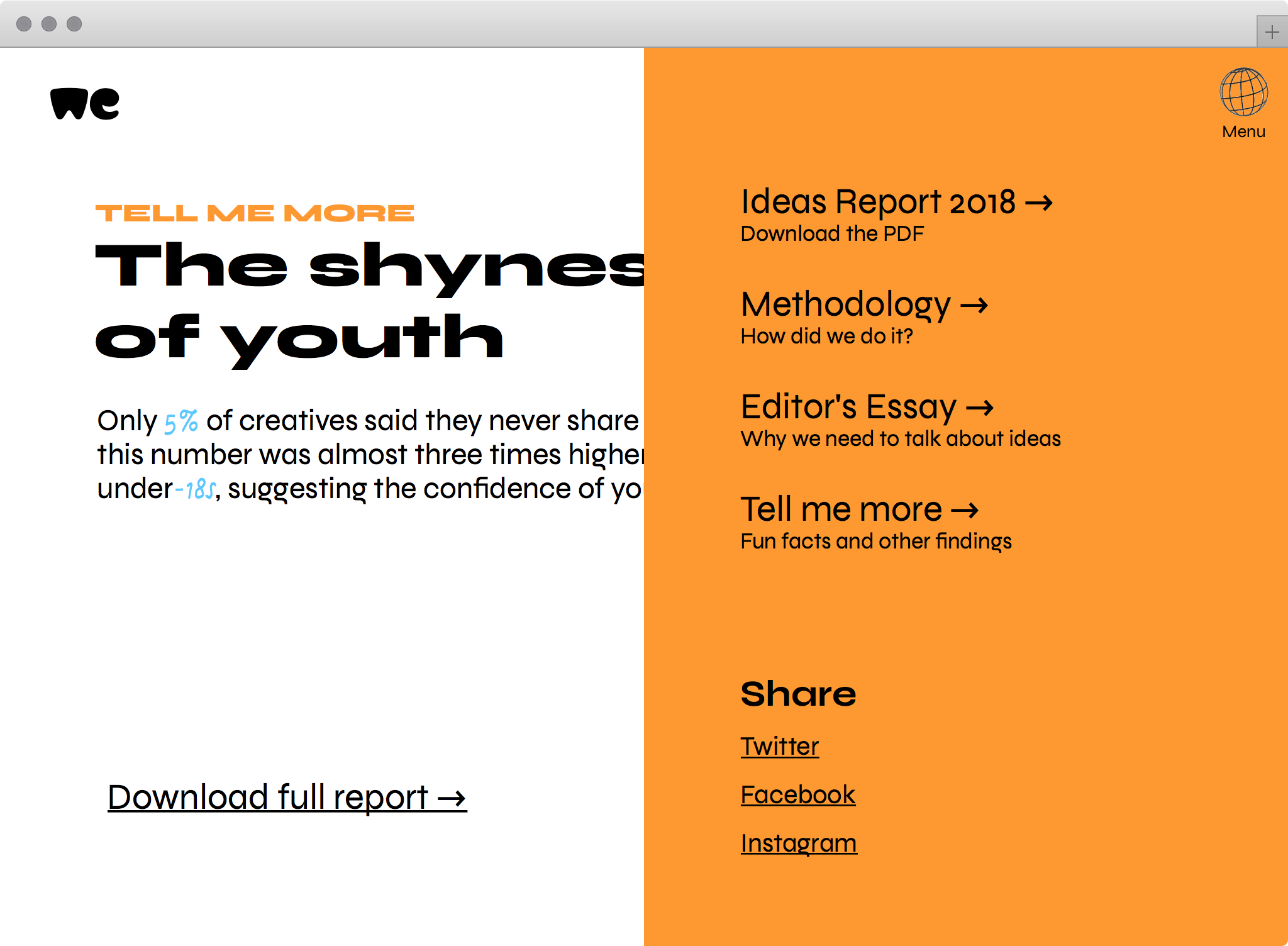1288x946 pixels.
Task: Select the Editor's Essay menu entry
Action: tap(848, 407)
